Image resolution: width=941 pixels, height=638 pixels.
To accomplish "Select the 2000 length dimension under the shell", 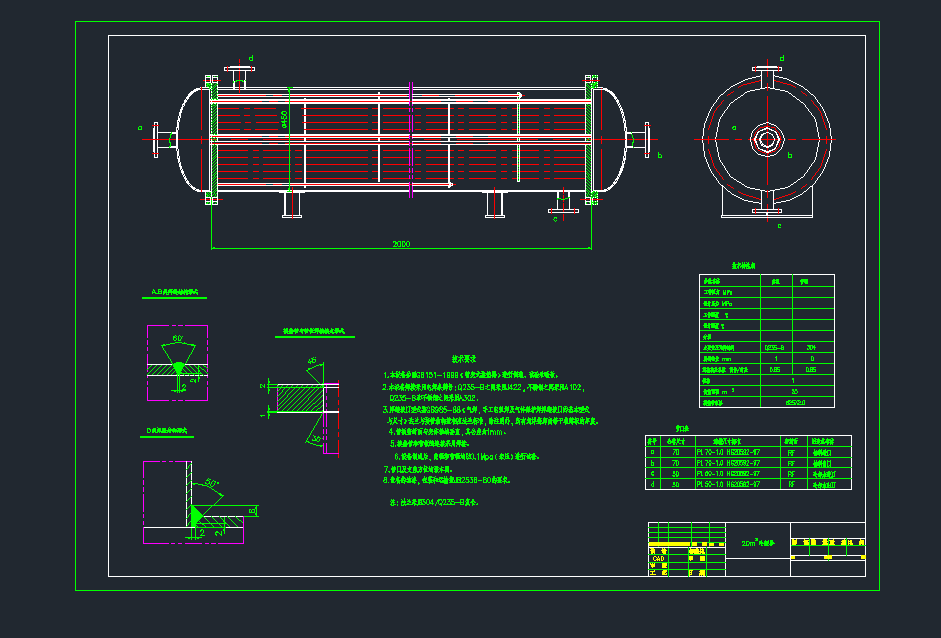I will pyautogui.click(x=400, y=242).
